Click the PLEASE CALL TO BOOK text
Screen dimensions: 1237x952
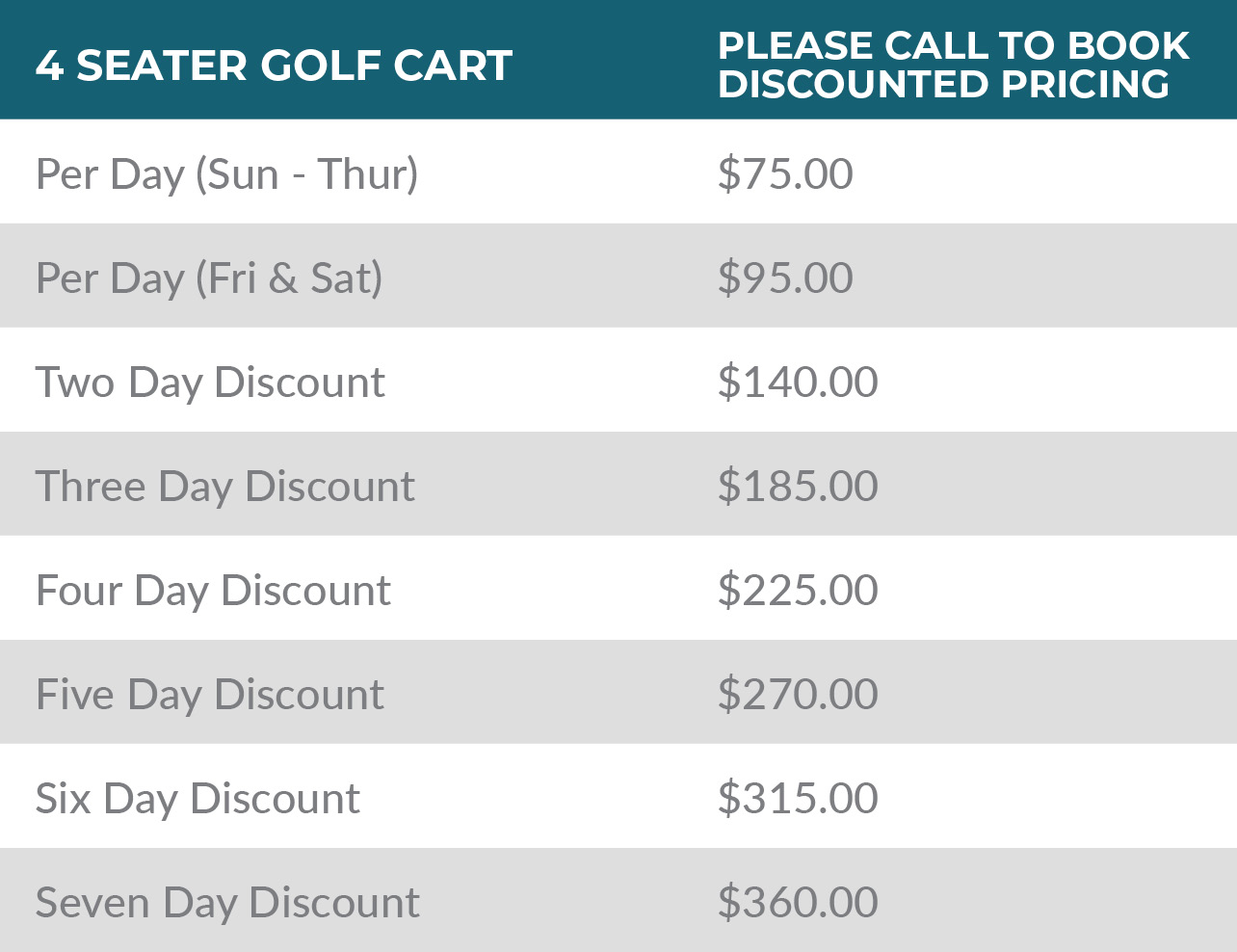coord(953,45)
